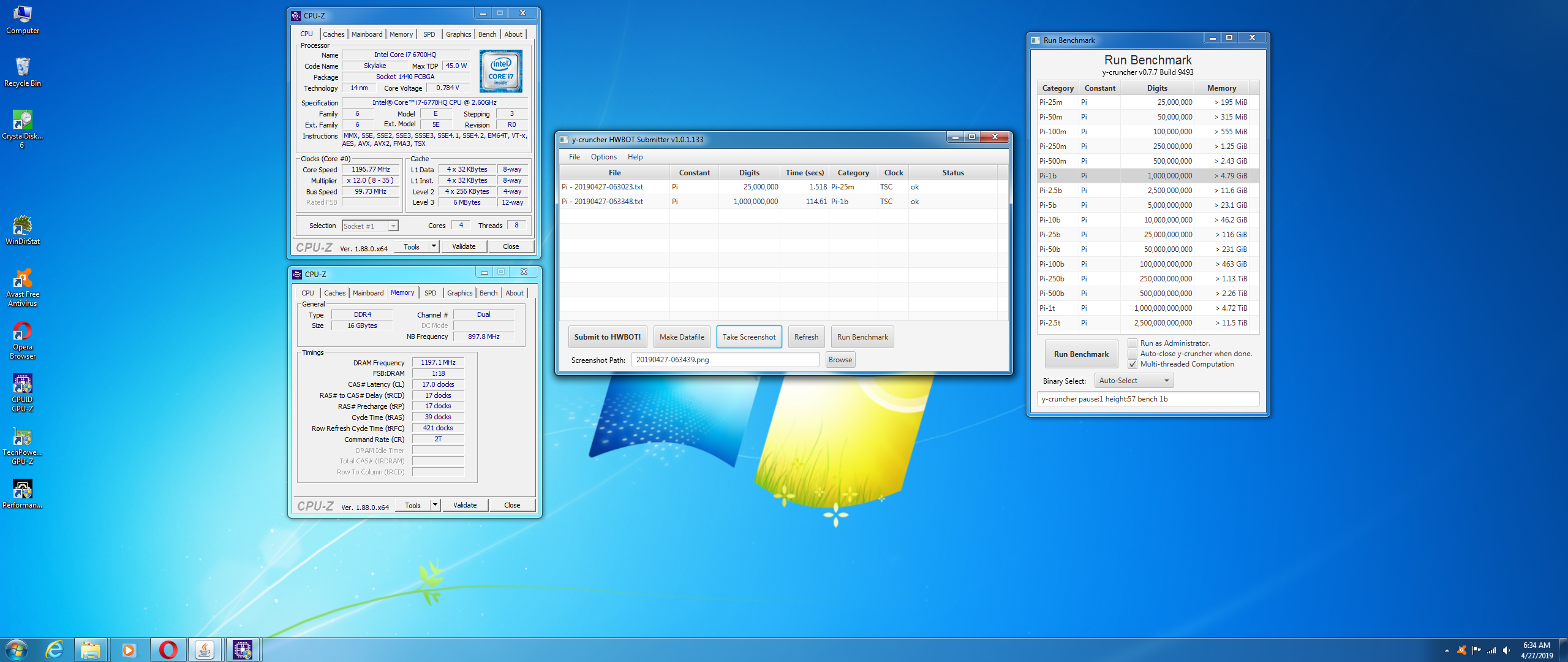The width and height of the screenshot is (1568, 662).
Task: Click the Run Benchmark window title icon
Action: [1036, 40]
